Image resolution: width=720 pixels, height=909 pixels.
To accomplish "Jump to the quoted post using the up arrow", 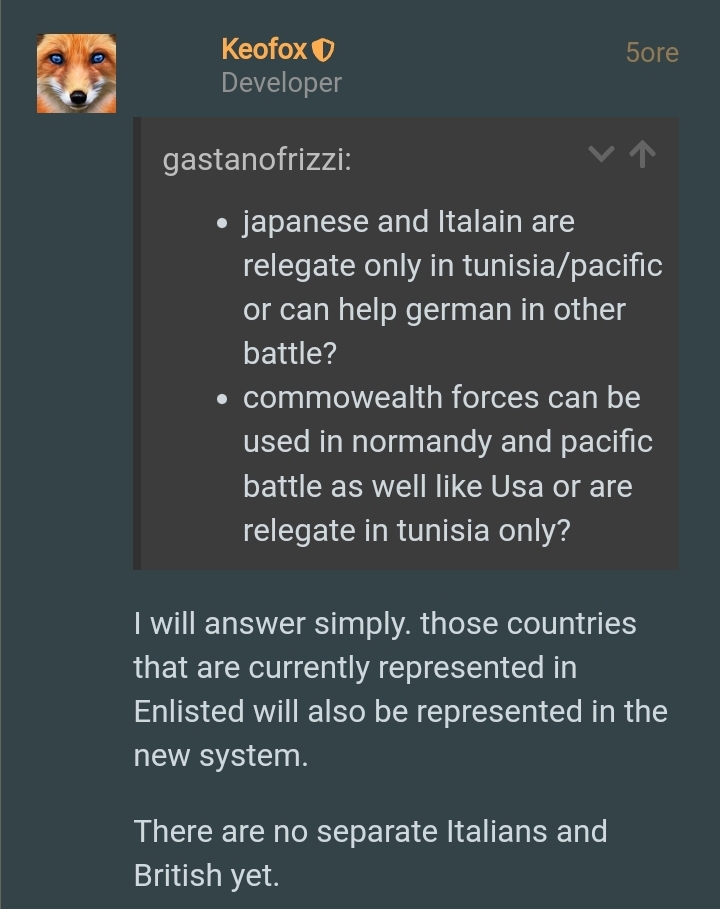I will pyautogui.click(x=643, y=154).
